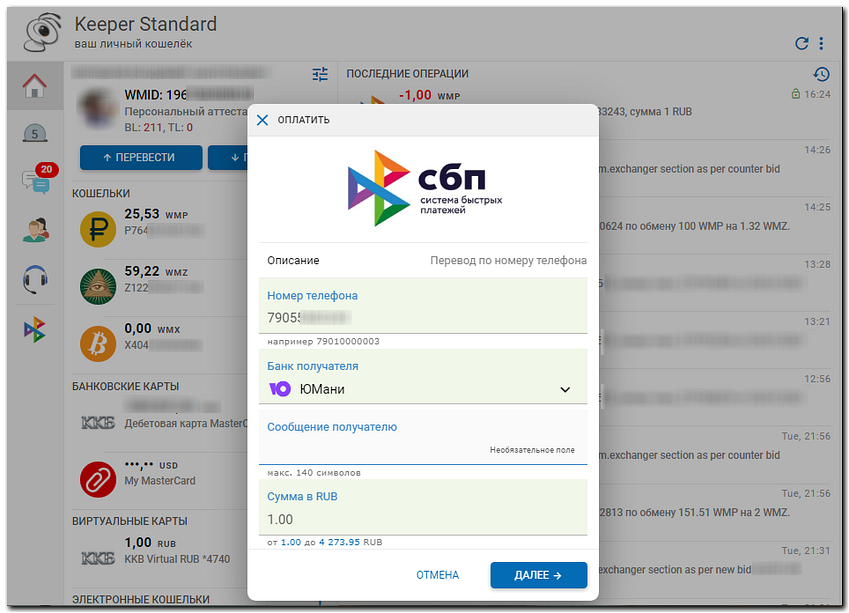Click the Перевести button
Screen dimensions: 849x613
[x=139, y=157]
